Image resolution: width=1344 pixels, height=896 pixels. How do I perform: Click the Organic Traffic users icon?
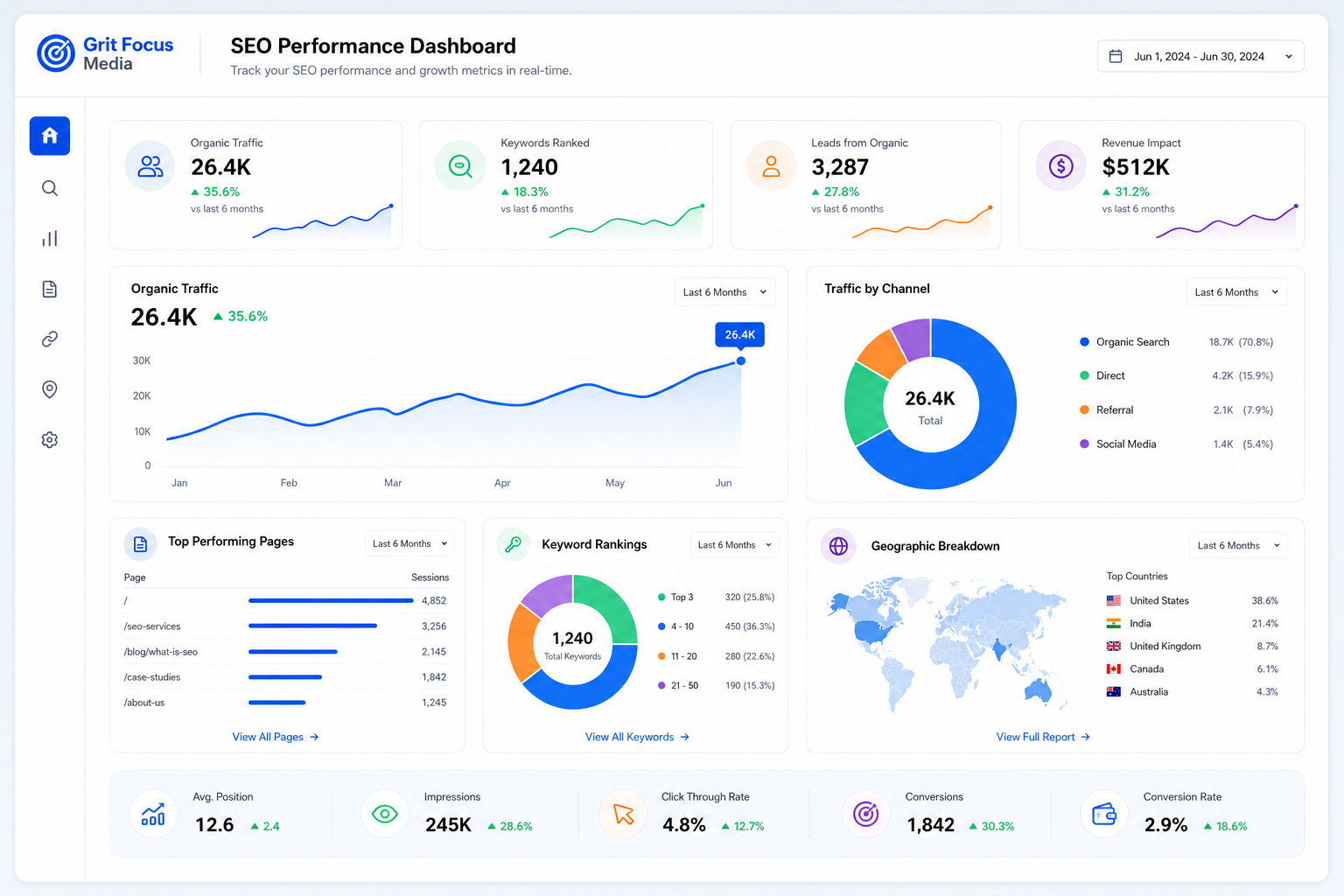coord(150,166)
